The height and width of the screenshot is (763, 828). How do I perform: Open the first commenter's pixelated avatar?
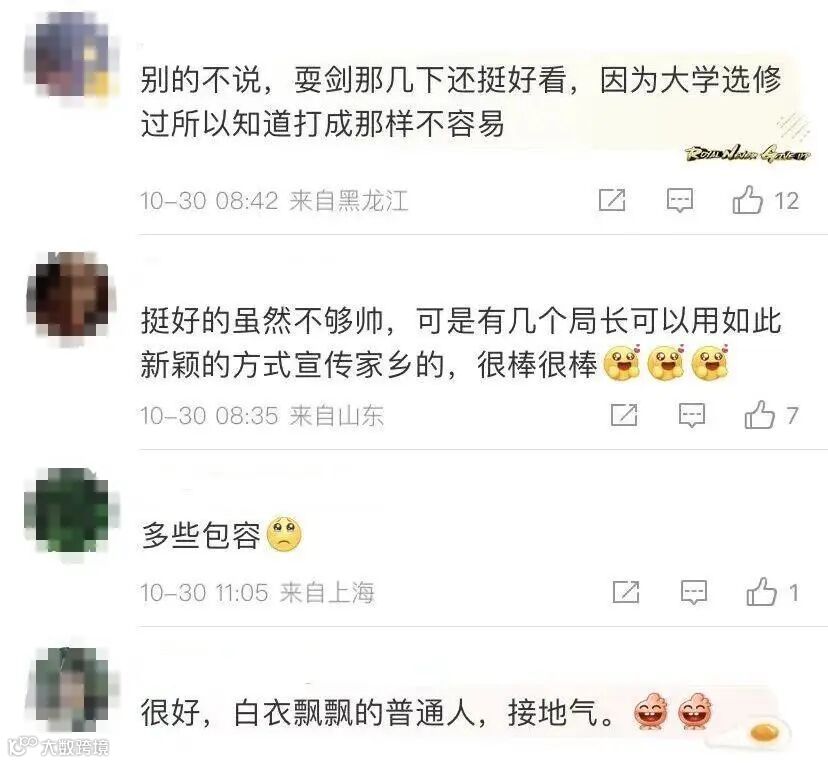(72, 55)
